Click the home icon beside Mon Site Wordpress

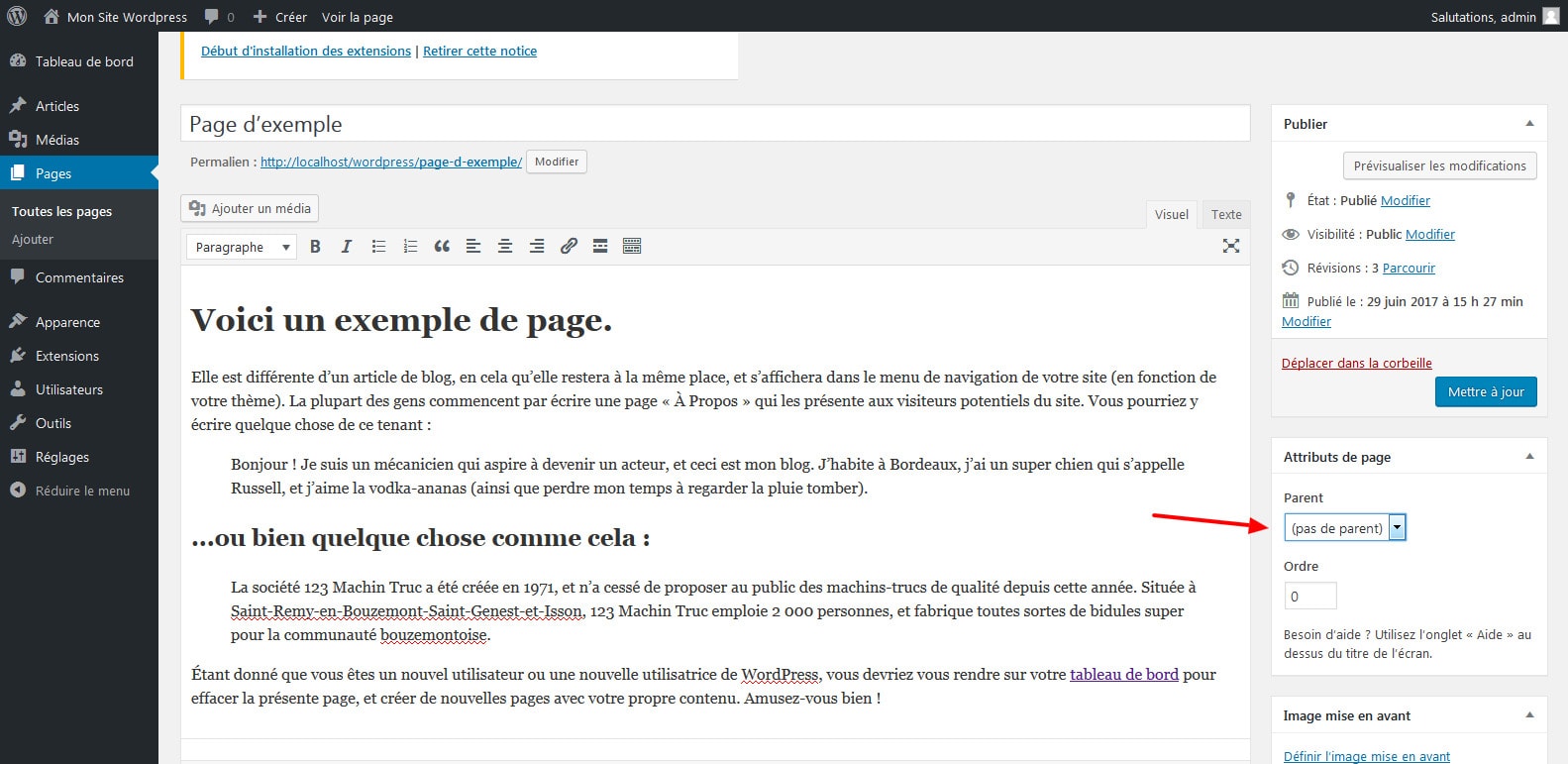pos(52,17)
